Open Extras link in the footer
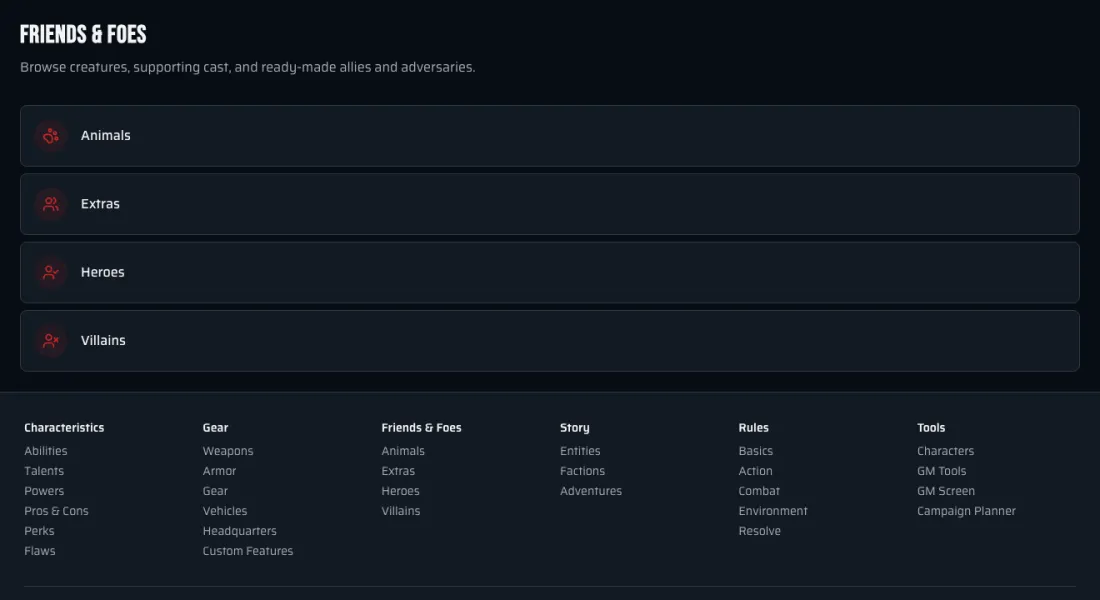 click(x=398, y=471)
